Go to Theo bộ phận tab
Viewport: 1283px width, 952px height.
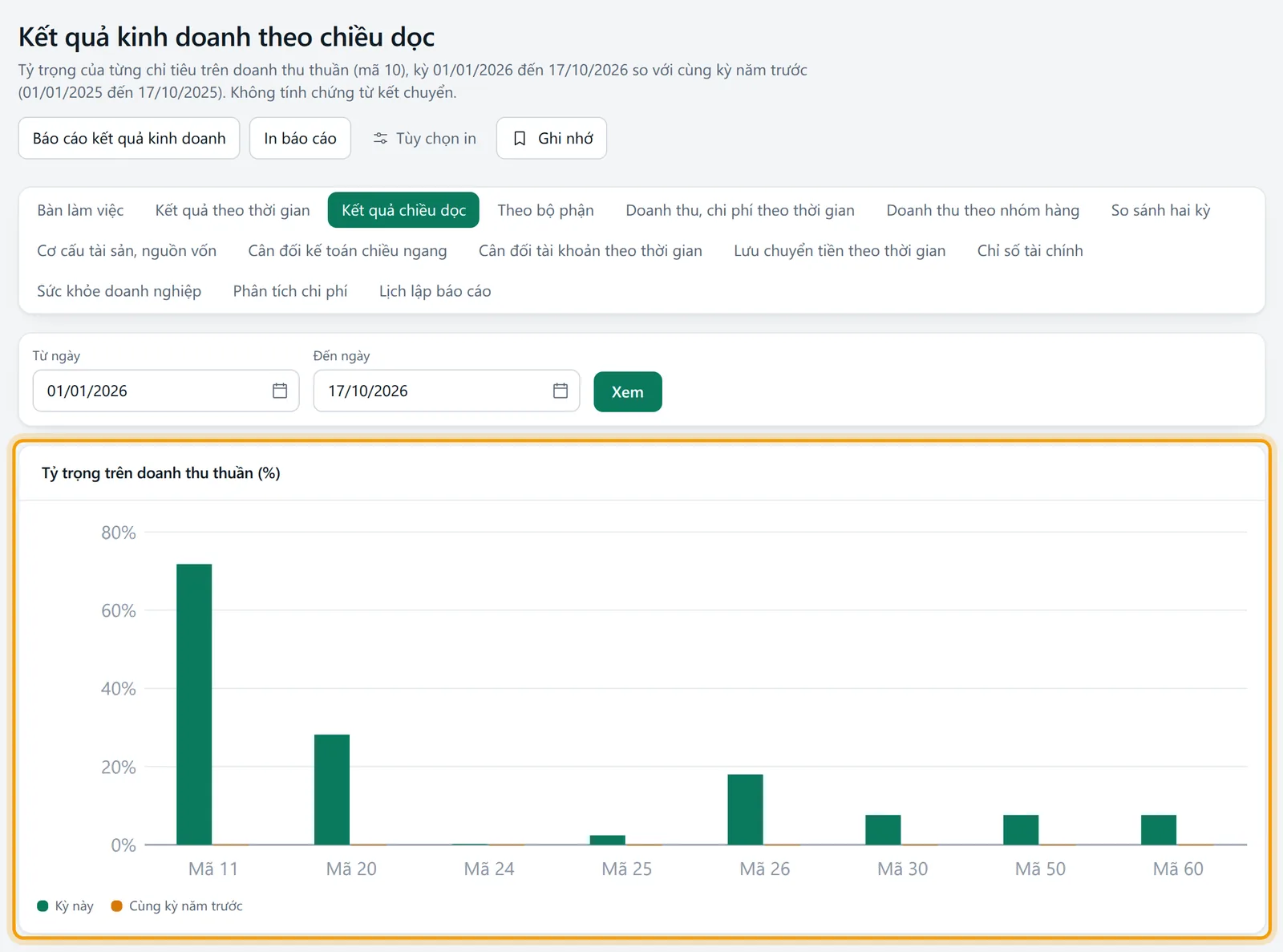coord(545,210)
